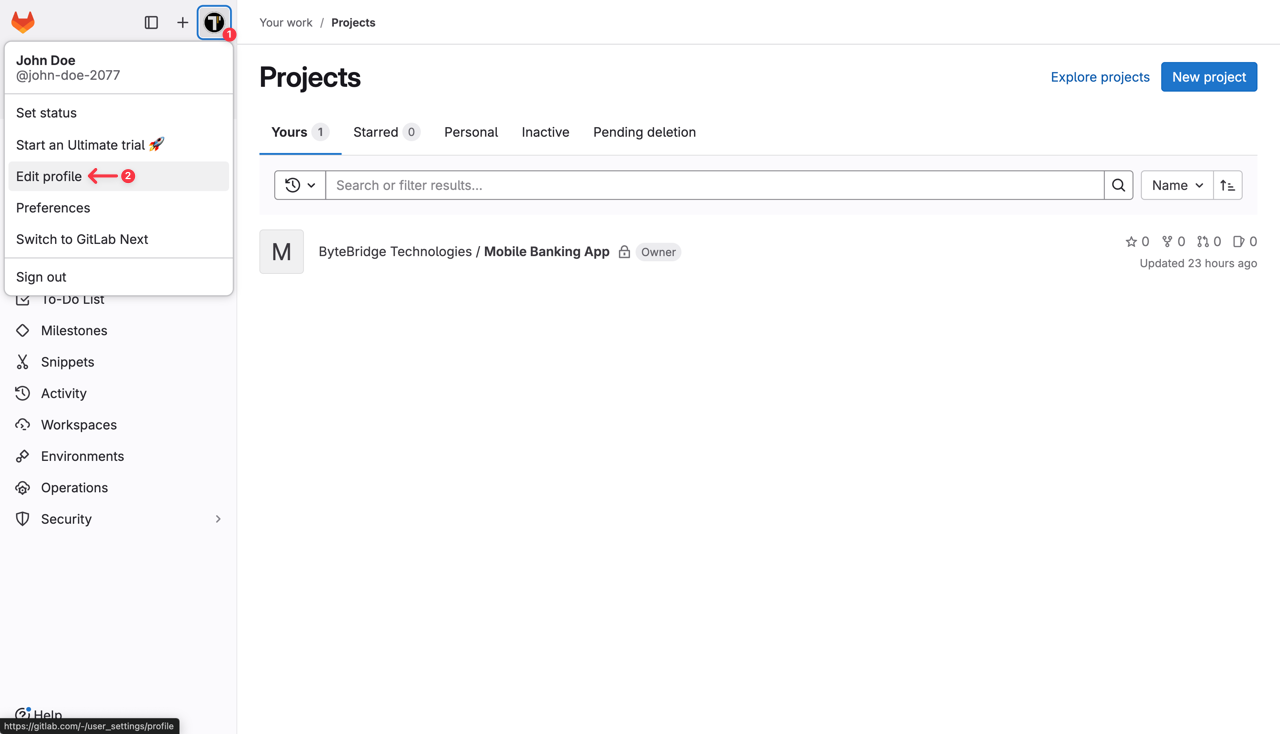Image resolution: width=1280 pixels, height=734 pixels.
Task: Click the create new item plus icon
Action: click(x=182, y=22)
